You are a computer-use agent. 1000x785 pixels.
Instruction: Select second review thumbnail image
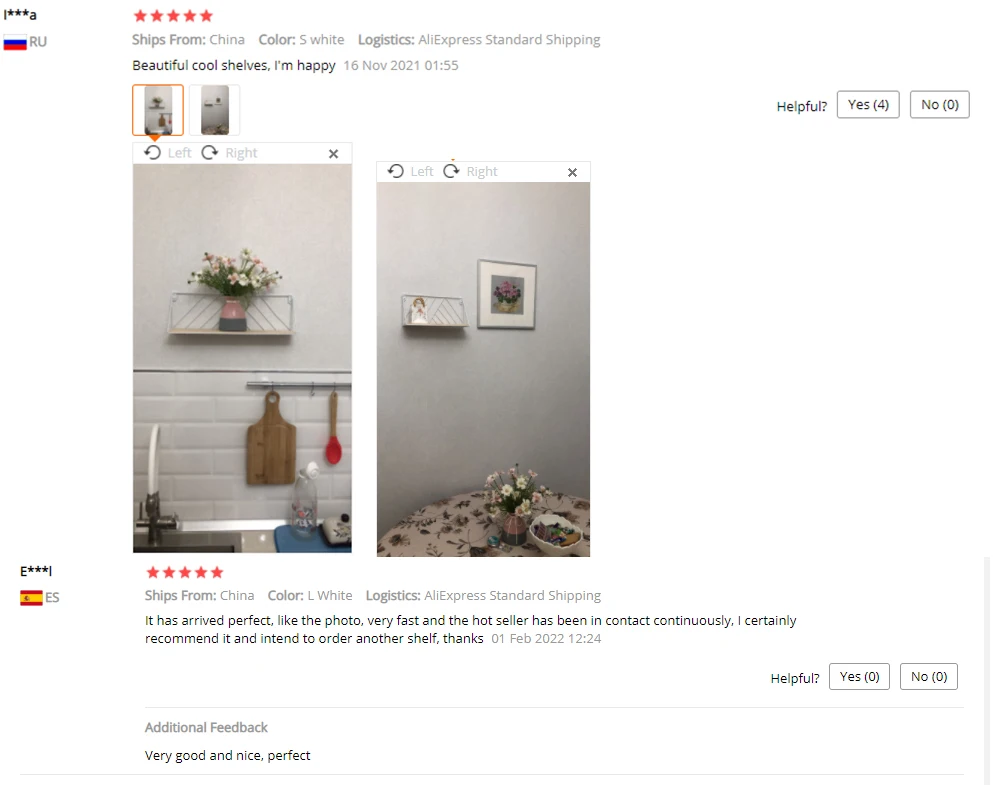pos(215,110)
